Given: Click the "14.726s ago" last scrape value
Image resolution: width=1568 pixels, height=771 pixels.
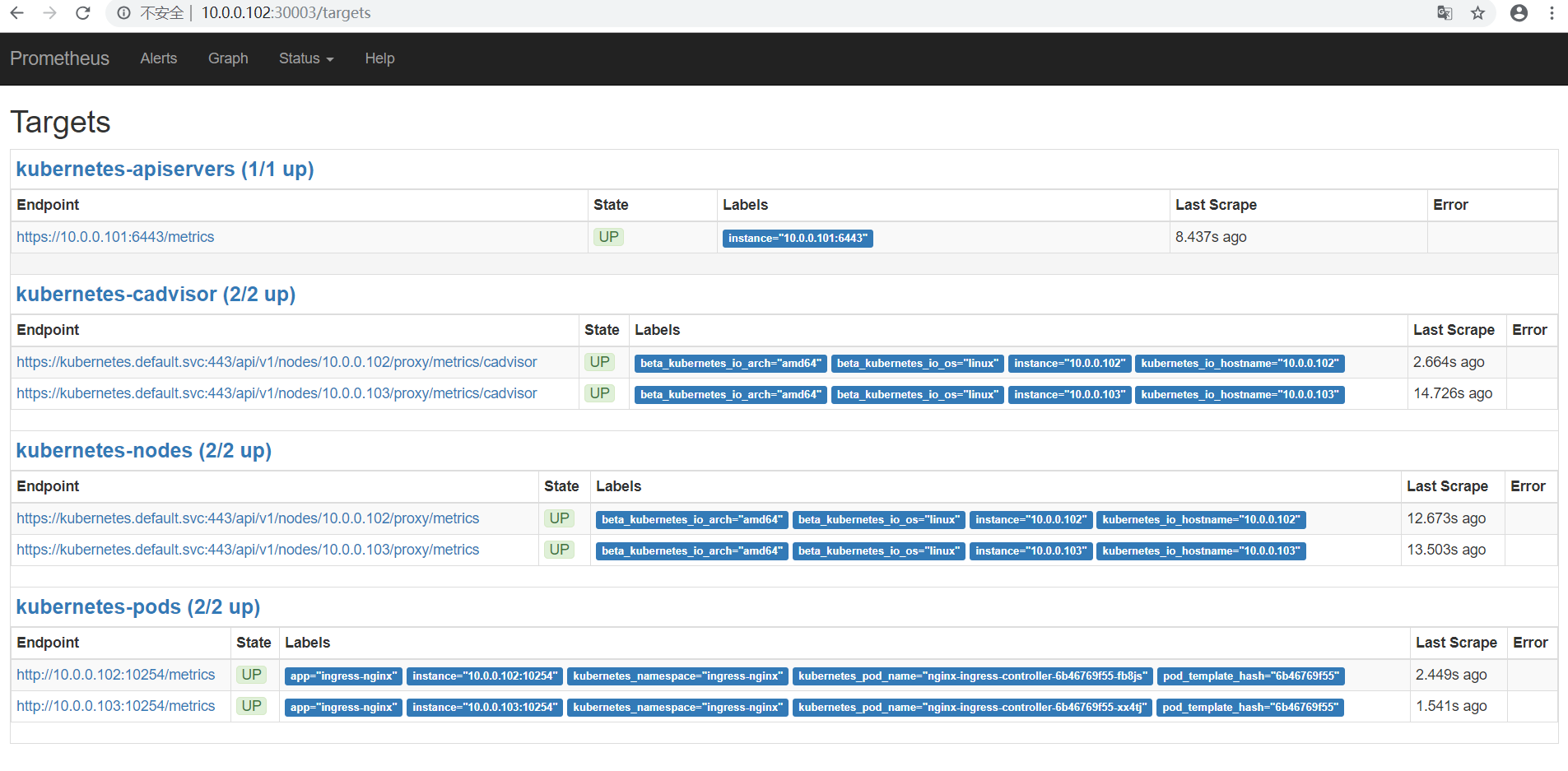Looking at the screenshot, I should click(1453, 393).
